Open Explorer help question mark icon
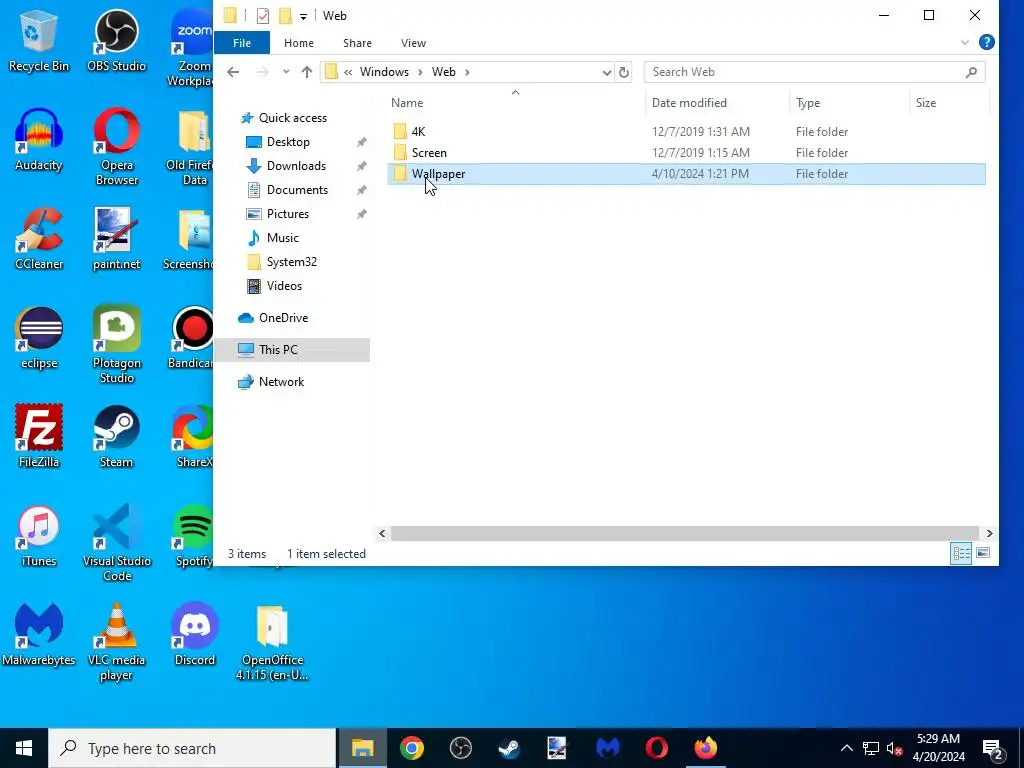The image size is (1024, 768). 987,42
